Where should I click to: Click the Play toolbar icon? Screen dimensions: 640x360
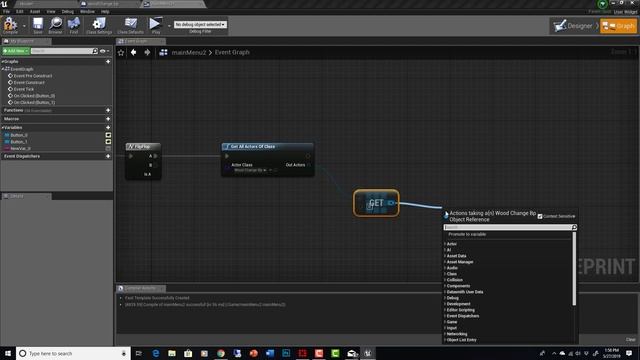click(x=155, y=24)
